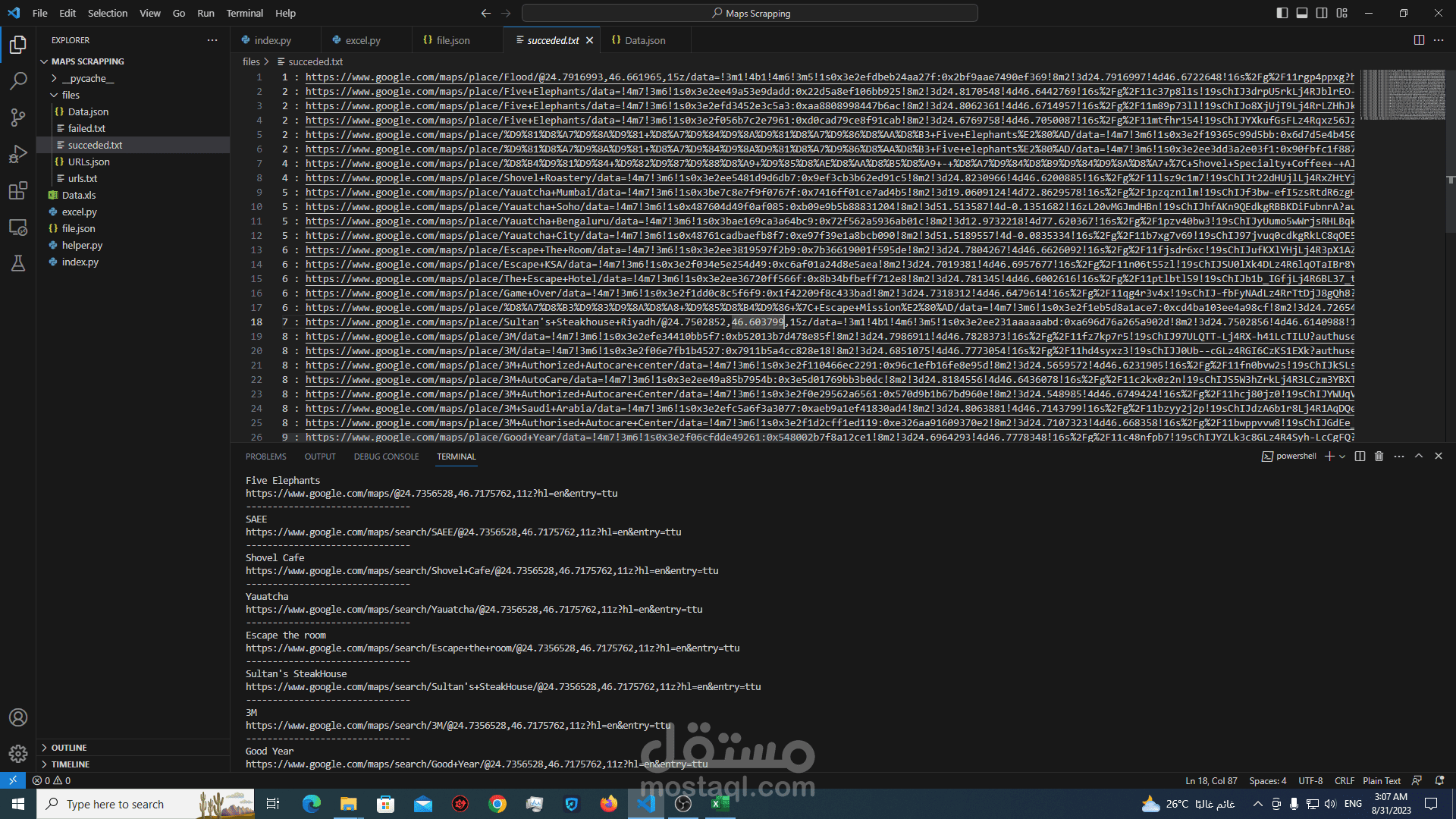
Task: Toggle secondary side bar layout button
Action: pyautogui.click(x=1322, y=13)
